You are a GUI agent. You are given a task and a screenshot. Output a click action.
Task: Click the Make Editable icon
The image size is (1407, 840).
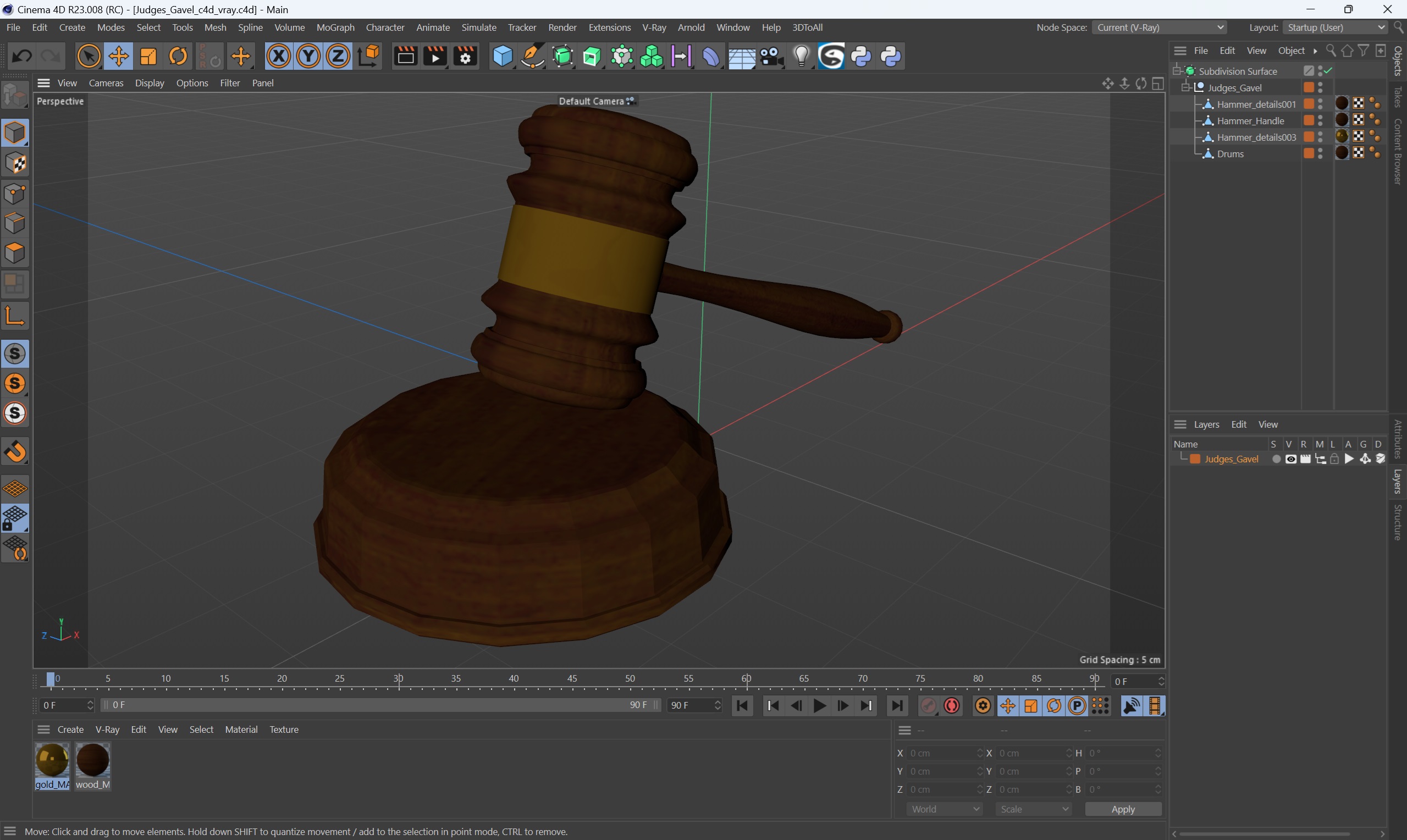[x=15, y=95]
